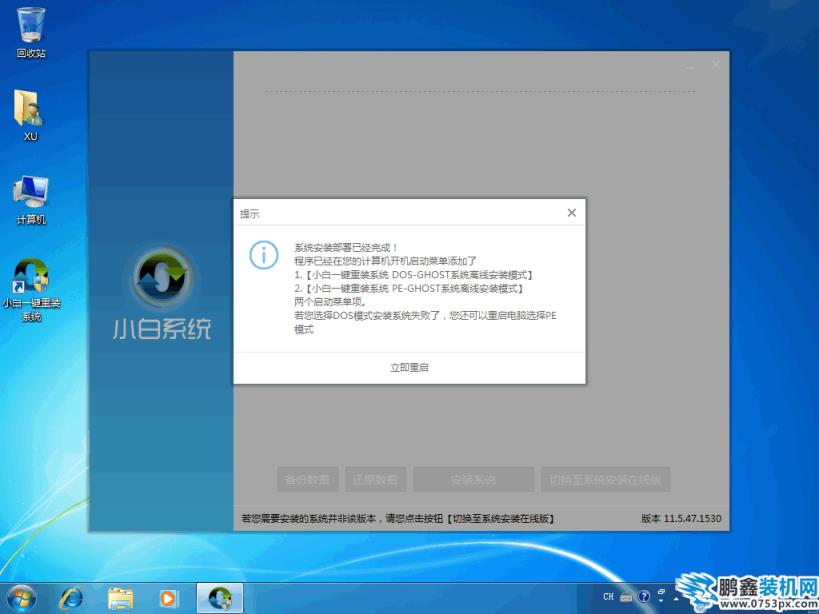
Task: Click the 小白系统 logo in the left panel
Action: tap(162, 294)
